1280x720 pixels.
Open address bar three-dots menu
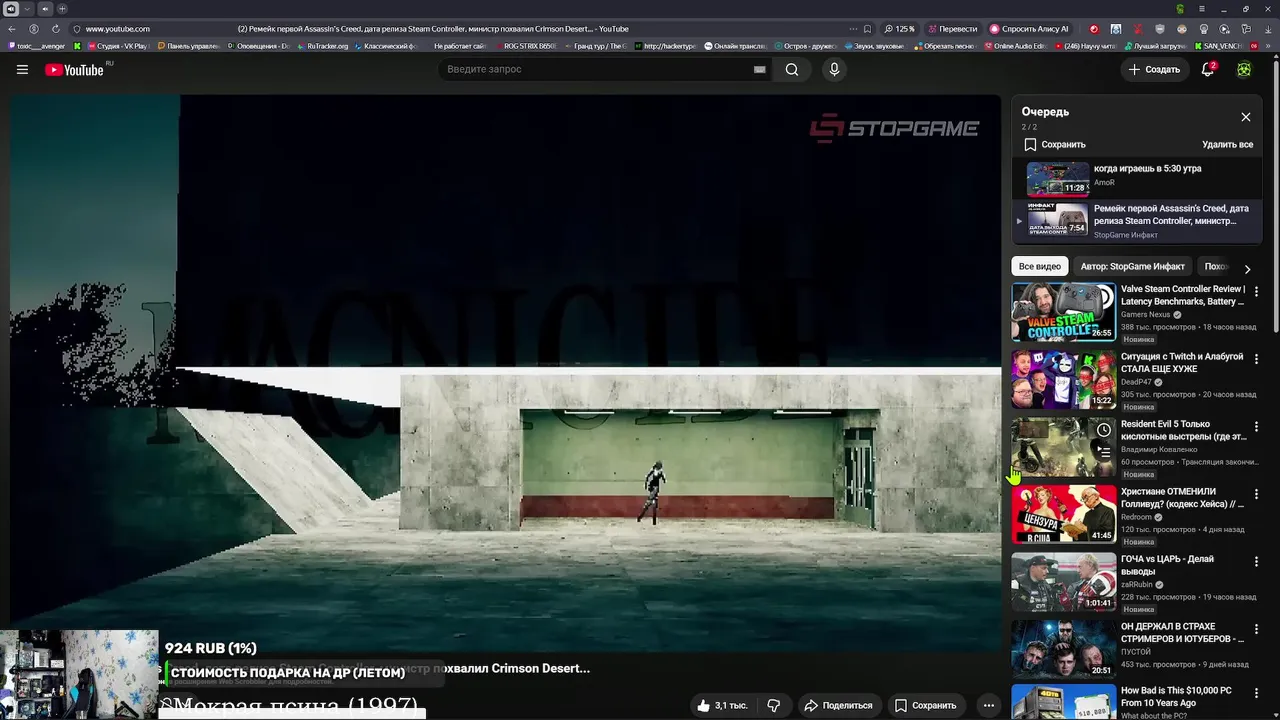click(853, 29)
